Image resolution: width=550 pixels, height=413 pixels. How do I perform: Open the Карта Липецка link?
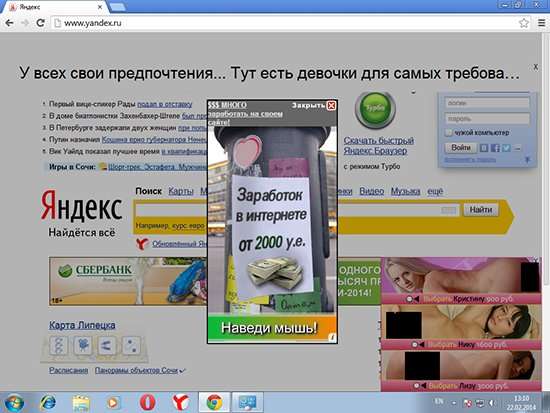coord(82,325)
